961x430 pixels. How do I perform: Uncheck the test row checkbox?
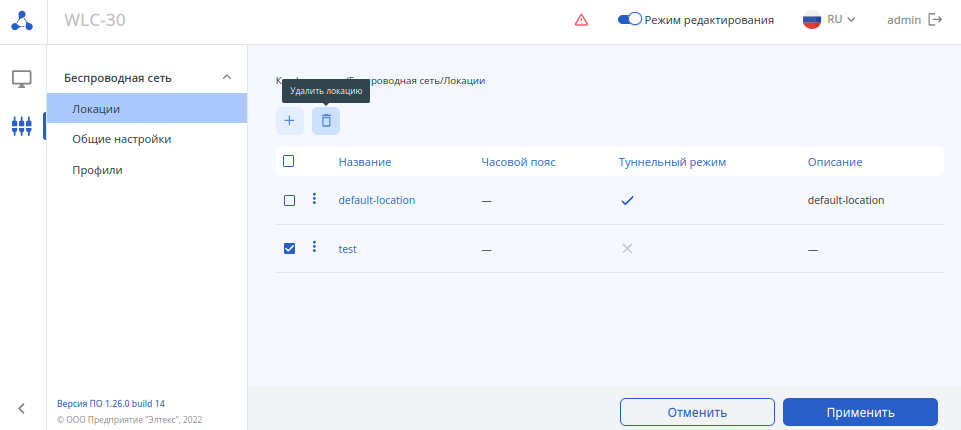[x=289, y=248]
